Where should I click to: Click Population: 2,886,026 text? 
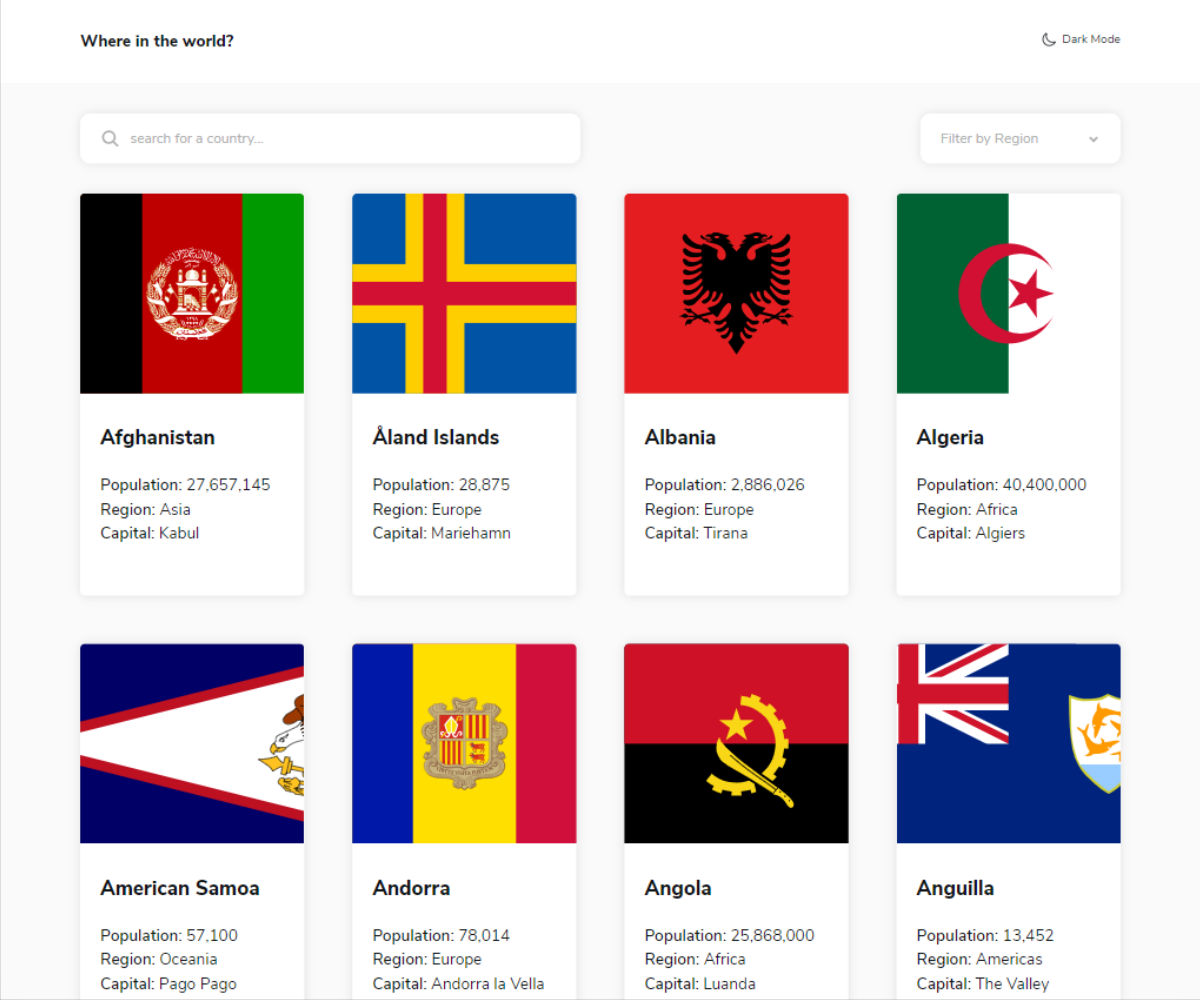point(725,485)
